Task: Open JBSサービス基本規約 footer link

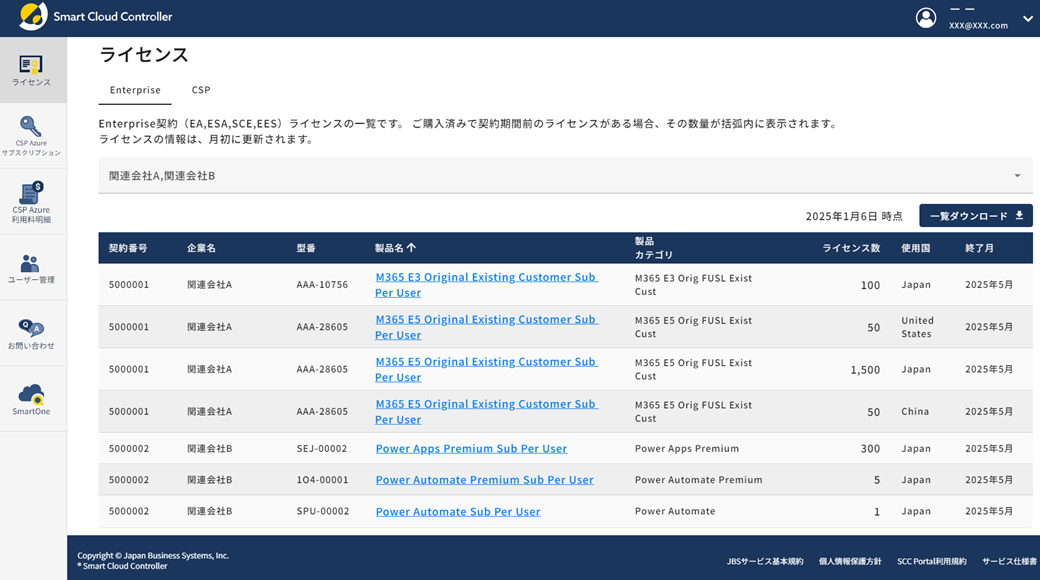Action: pos(765,561)
